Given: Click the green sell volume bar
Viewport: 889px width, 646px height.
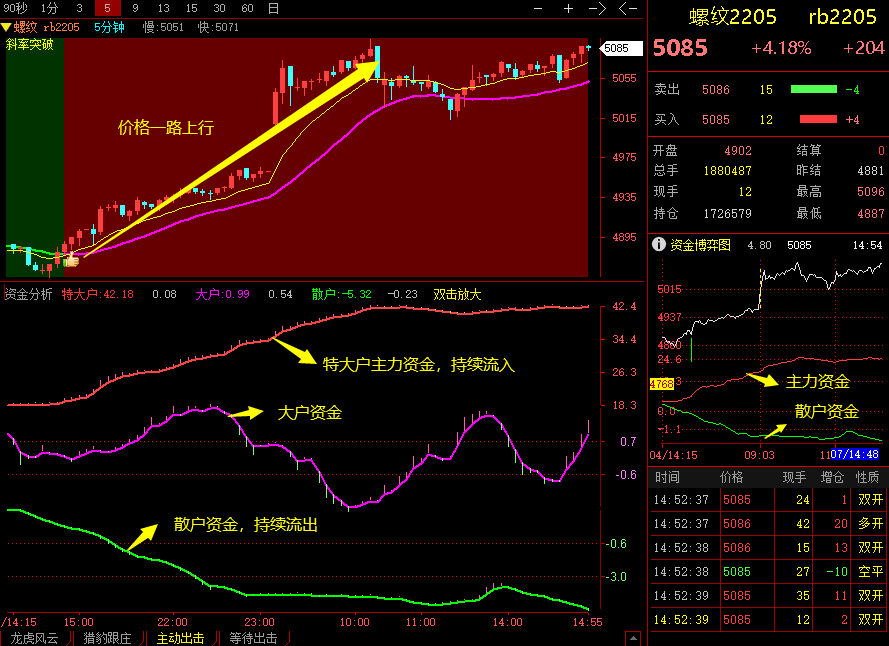Looking at the screenshot, I should (814, 89).
